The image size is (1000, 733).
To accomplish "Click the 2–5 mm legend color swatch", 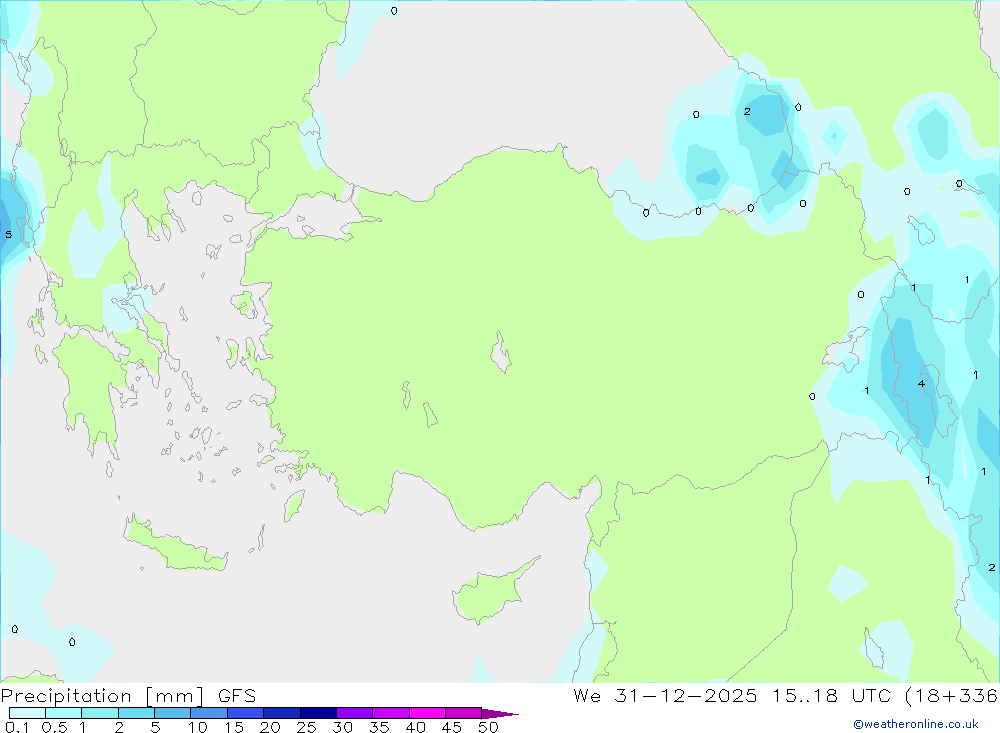I will (136, 713).
